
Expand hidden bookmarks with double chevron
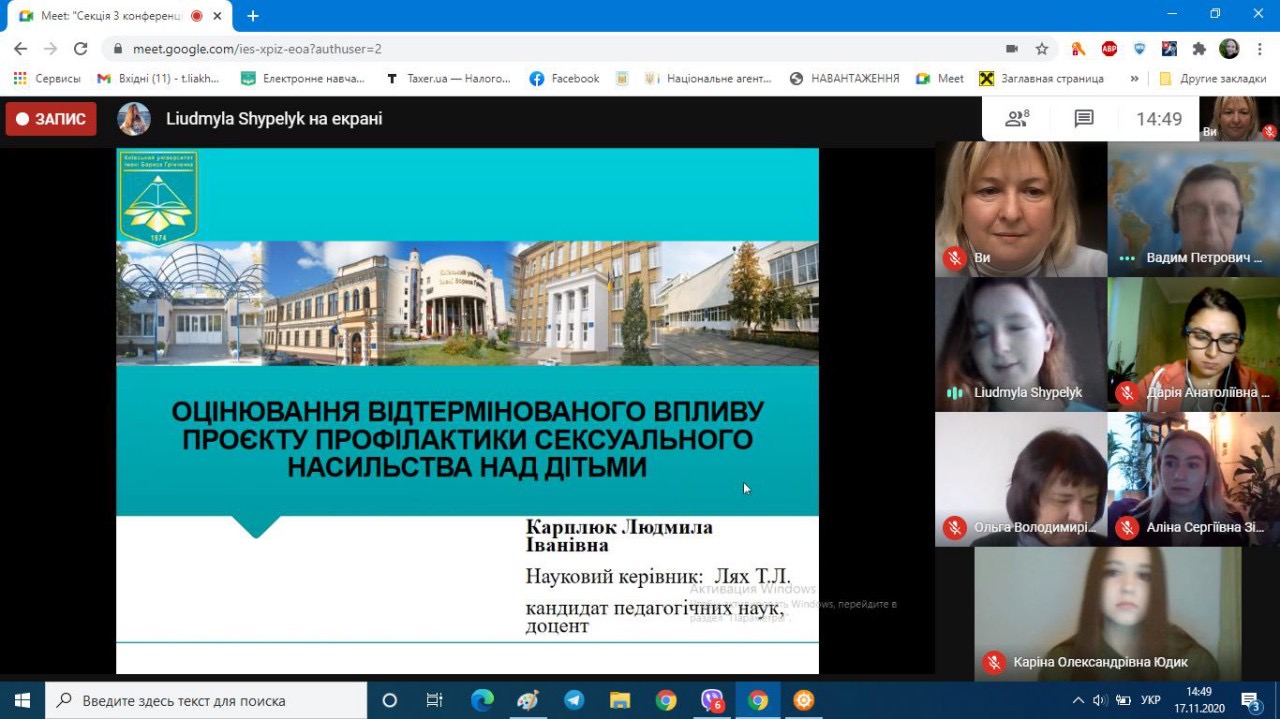click(1134, 78)
